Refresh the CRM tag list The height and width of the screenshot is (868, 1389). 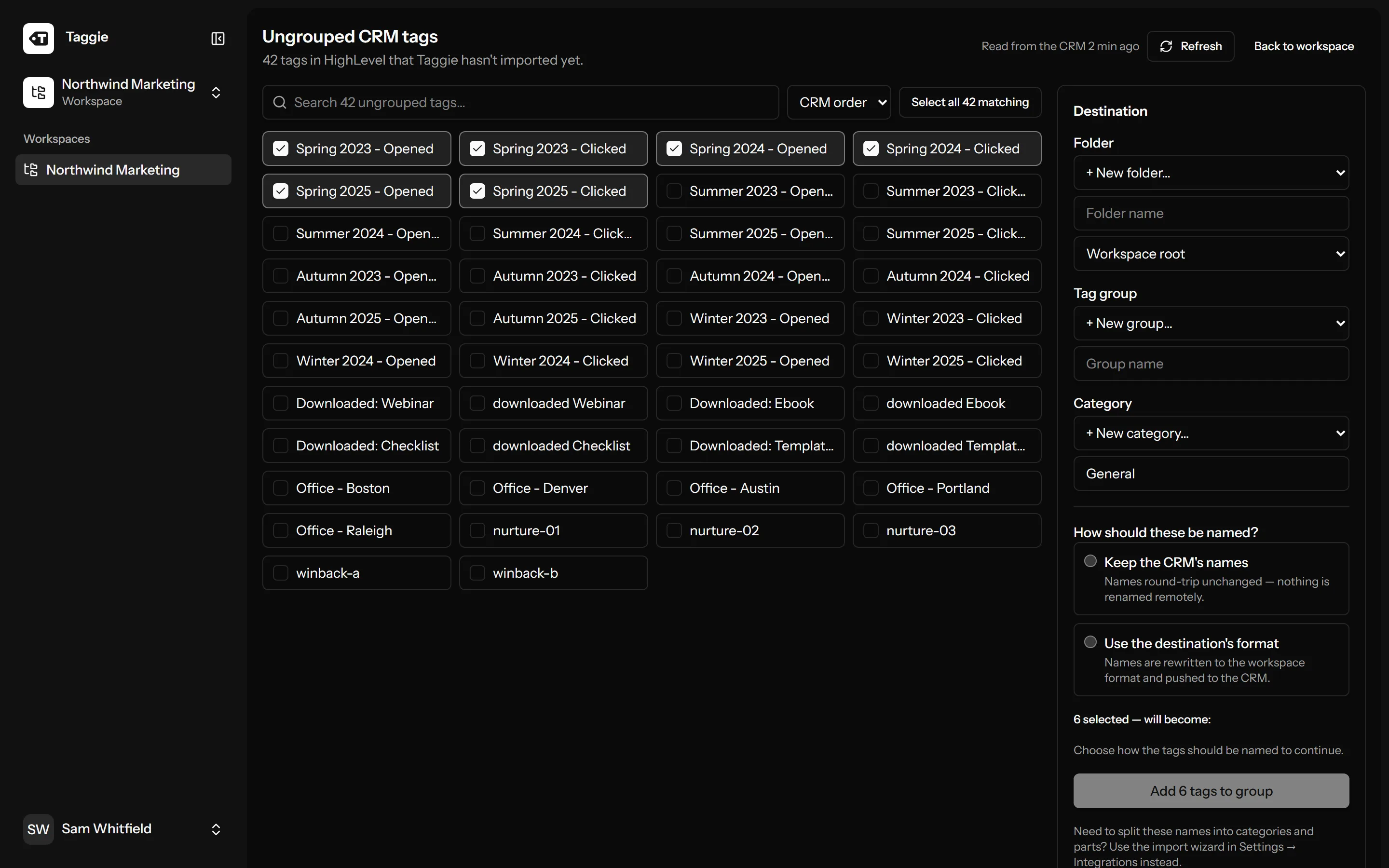[x=1190, y=46]
